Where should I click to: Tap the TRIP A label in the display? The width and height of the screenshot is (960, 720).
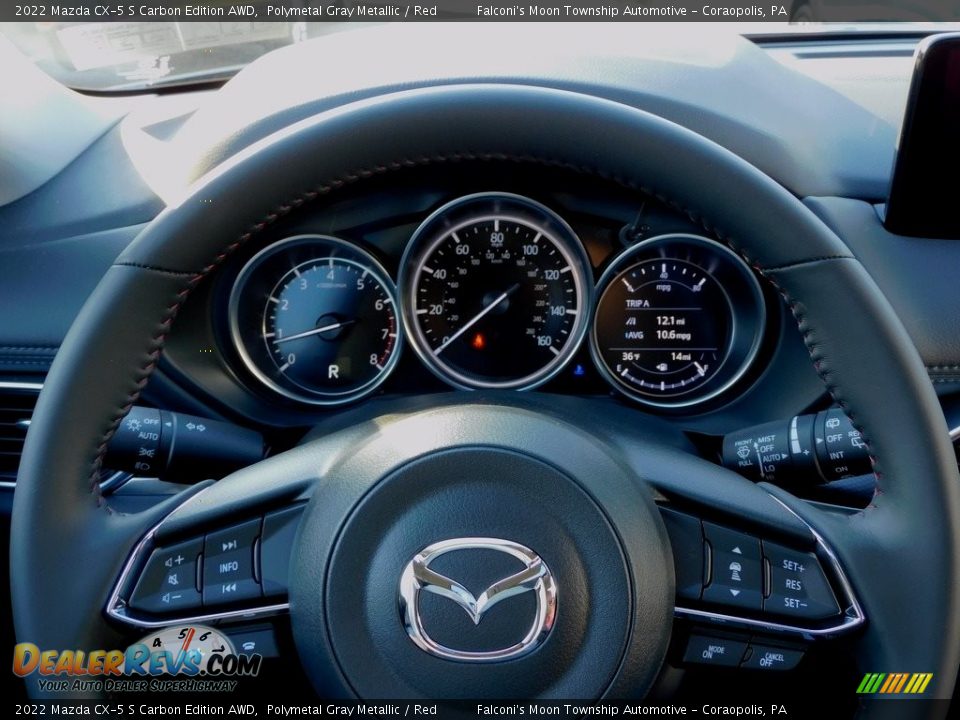pos(637,303)
